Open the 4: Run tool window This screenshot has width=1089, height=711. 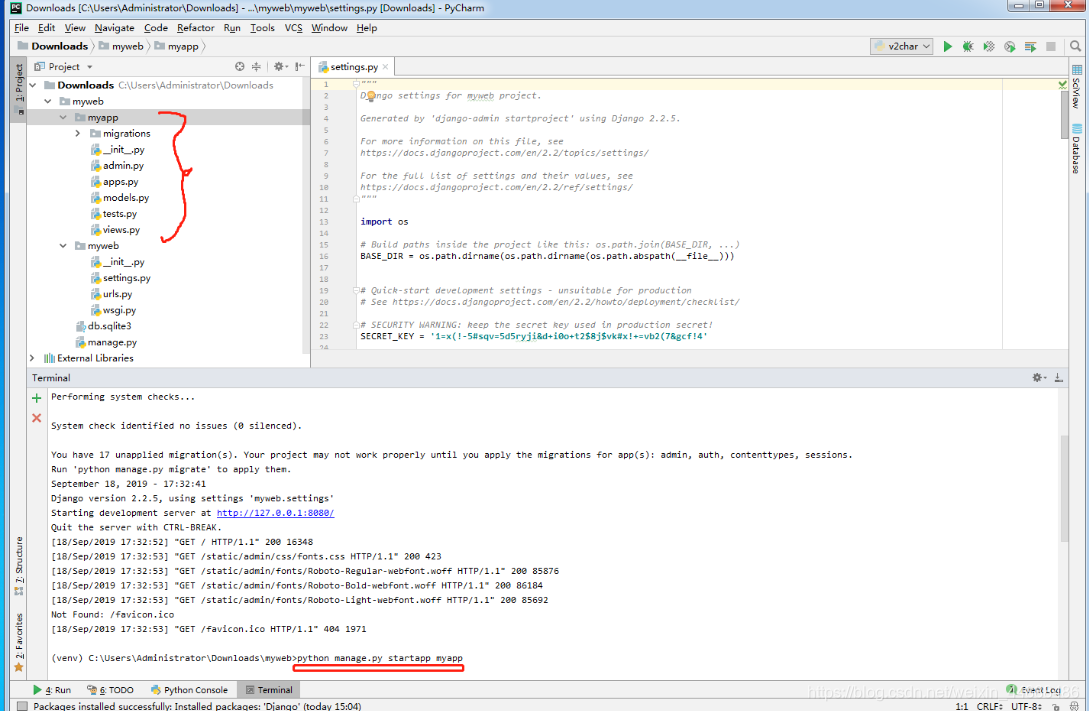coord(51,689)
